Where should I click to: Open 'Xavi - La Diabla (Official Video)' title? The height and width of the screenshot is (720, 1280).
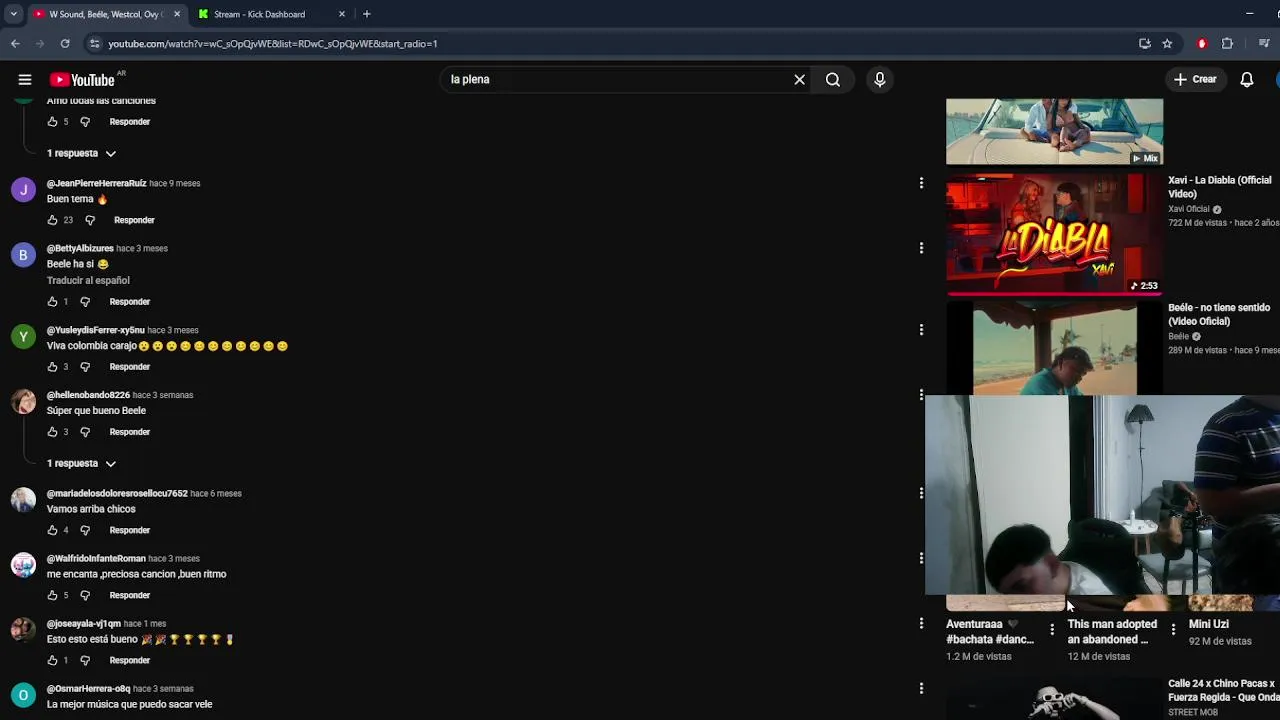(x=1219, y=187)
